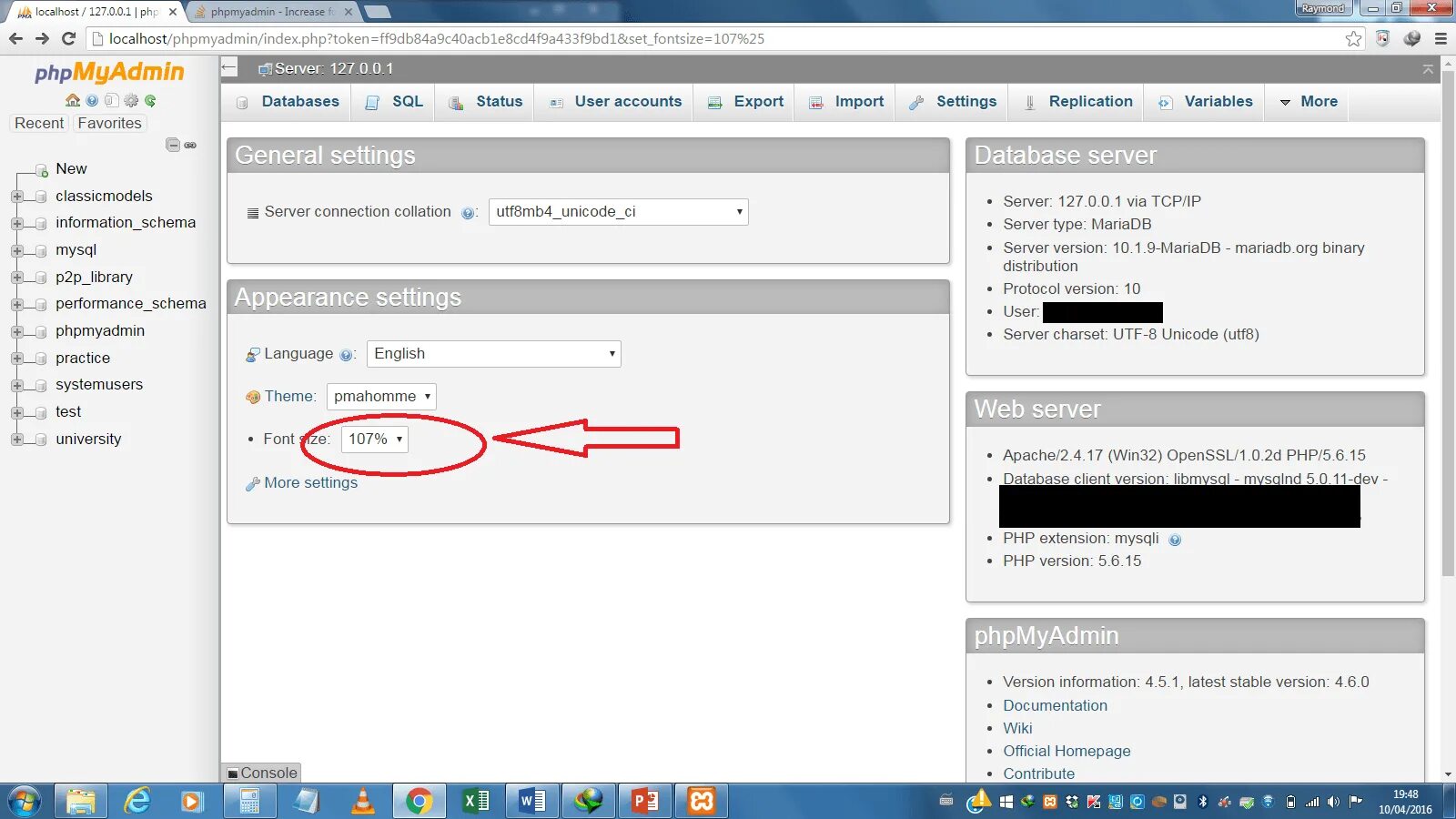1456x819 pixels.
Task: Click help icon next to PHP extension mysqli
Action: click(x=1175, y=540)
